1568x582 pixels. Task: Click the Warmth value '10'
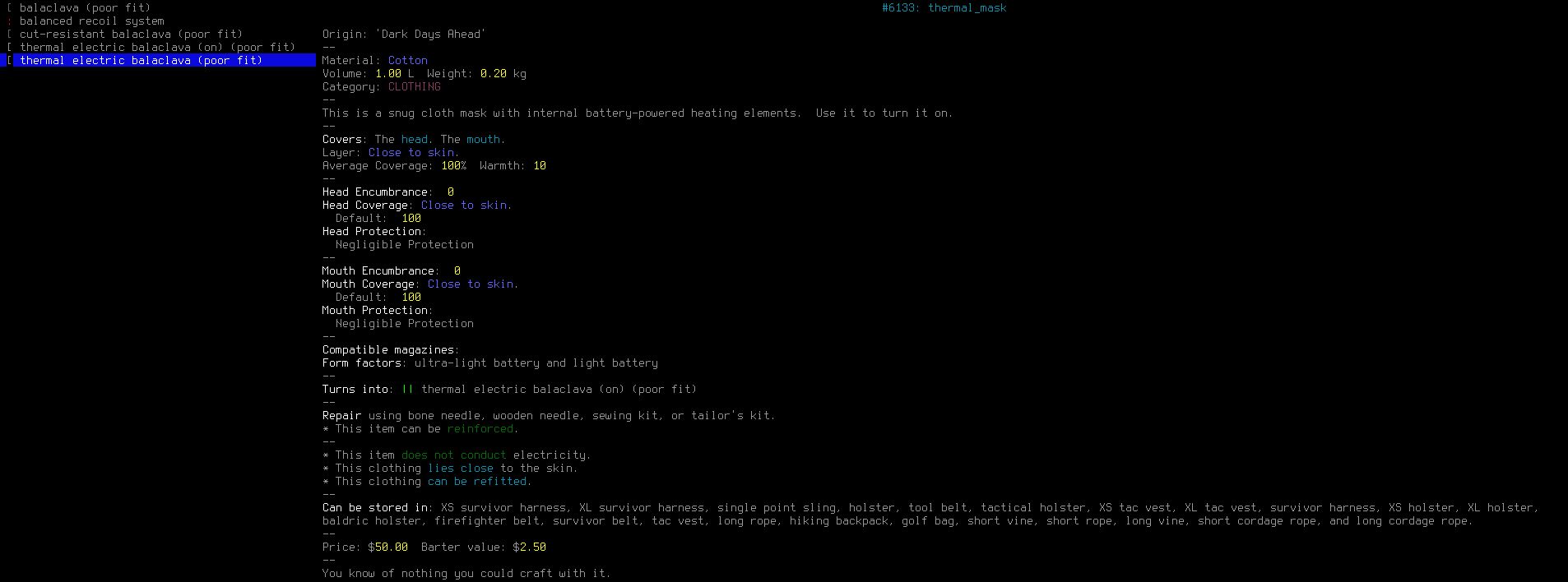(x=540, y=166)
